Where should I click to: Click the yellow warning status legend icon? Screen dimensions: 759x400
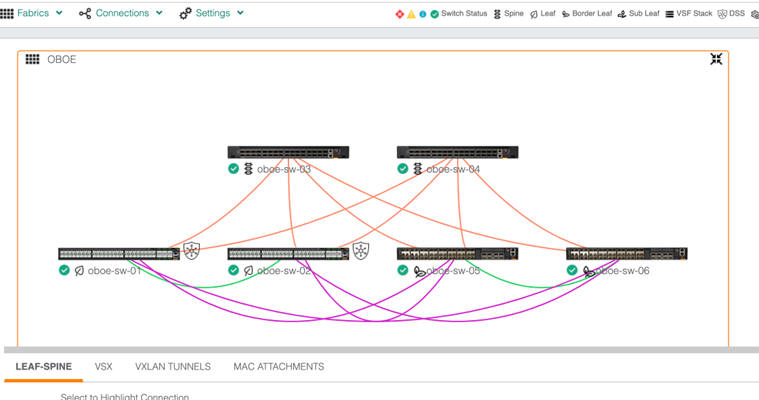411,14
